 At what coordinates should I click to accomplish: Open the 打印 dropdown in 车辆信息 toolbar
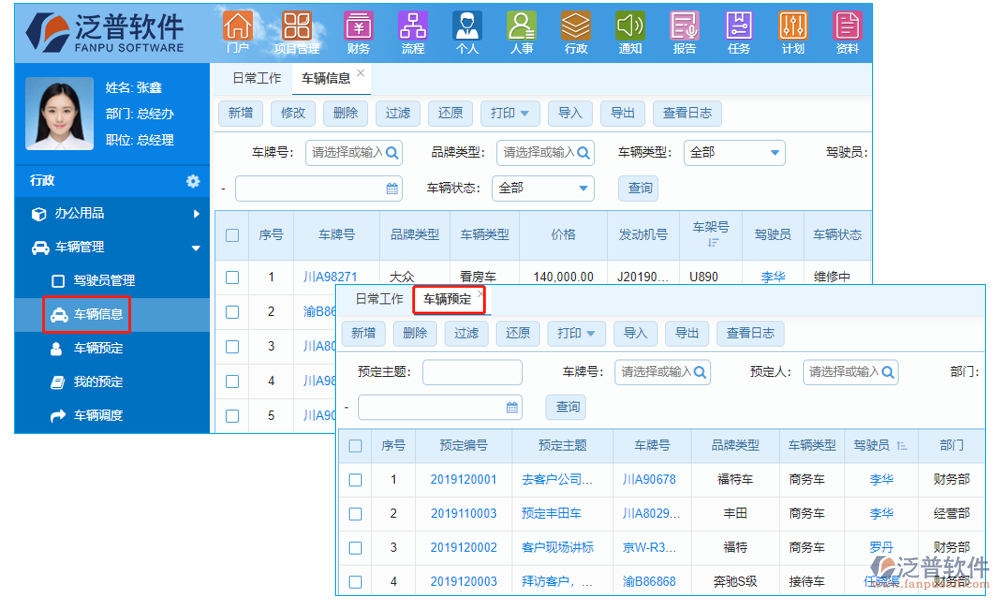511,113
